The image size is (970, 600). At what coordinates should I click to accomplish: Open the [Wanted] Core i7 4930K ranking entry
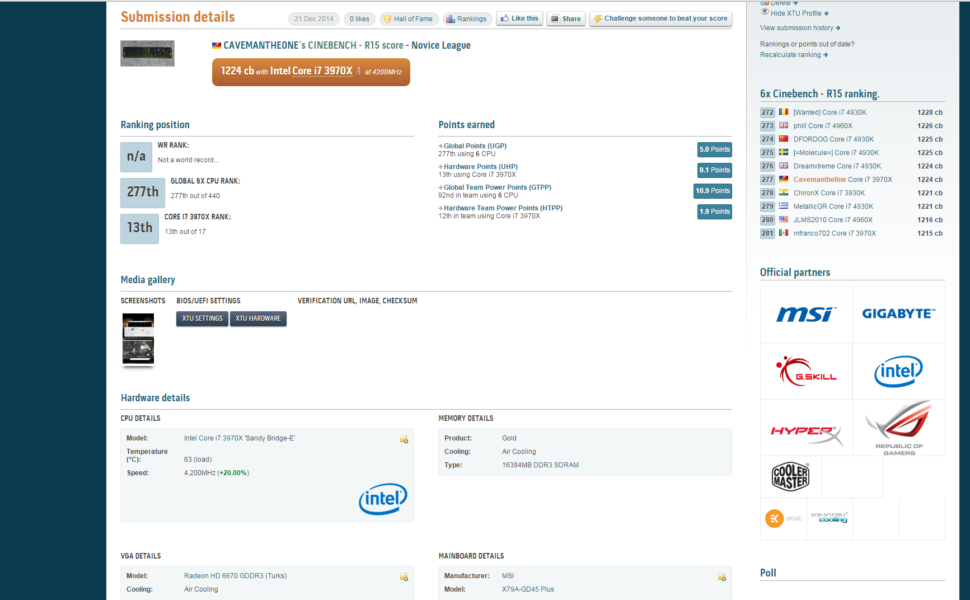[x=830, y=113]
